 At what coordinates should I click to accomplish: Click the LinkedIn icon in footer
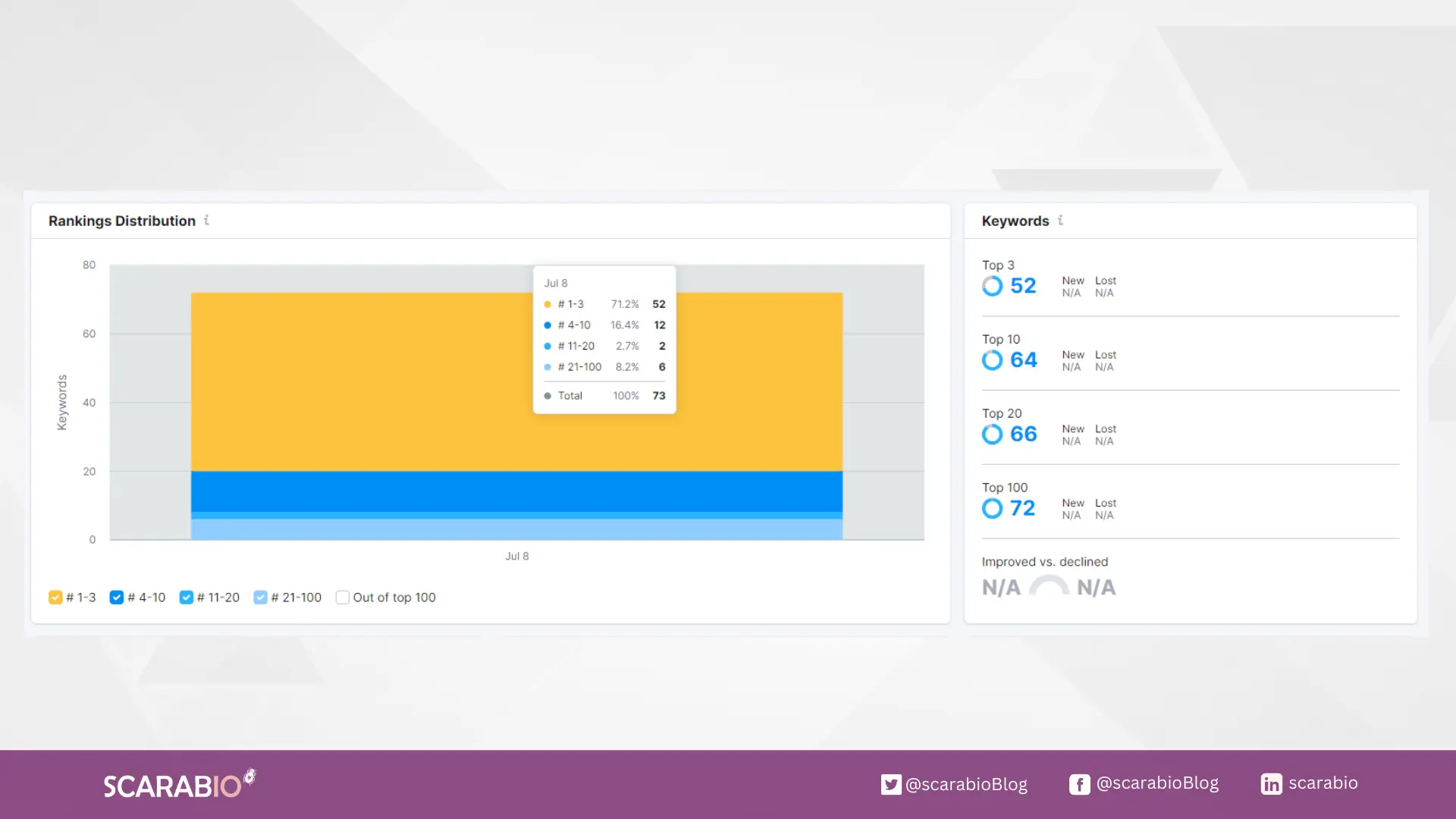1271,784
